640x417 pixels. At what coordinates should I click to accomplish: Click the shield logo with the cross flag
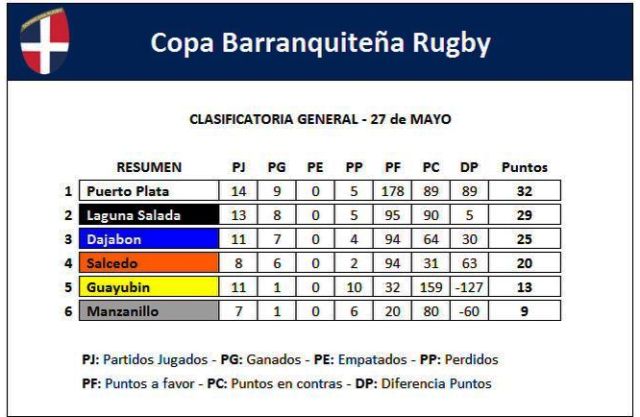(x=45, y=41)
